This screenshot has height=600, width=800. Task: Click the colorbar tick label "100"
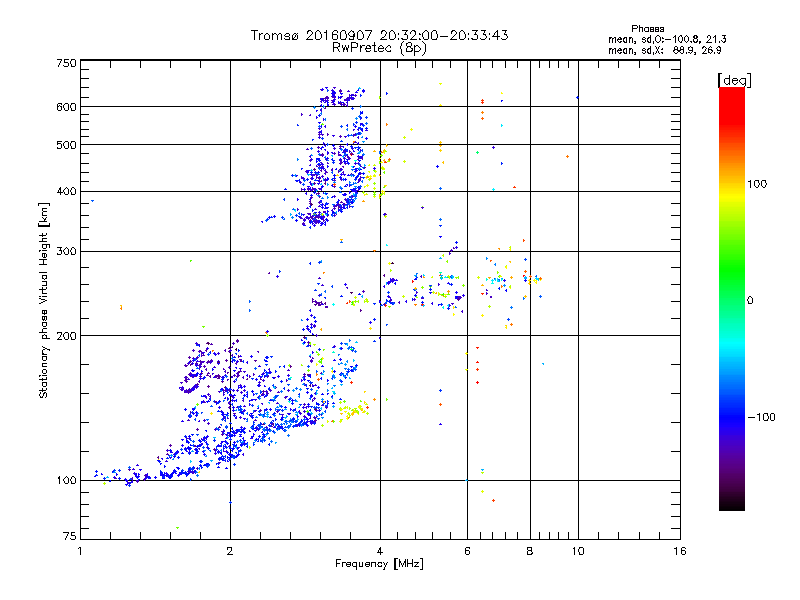pos(757,184)
